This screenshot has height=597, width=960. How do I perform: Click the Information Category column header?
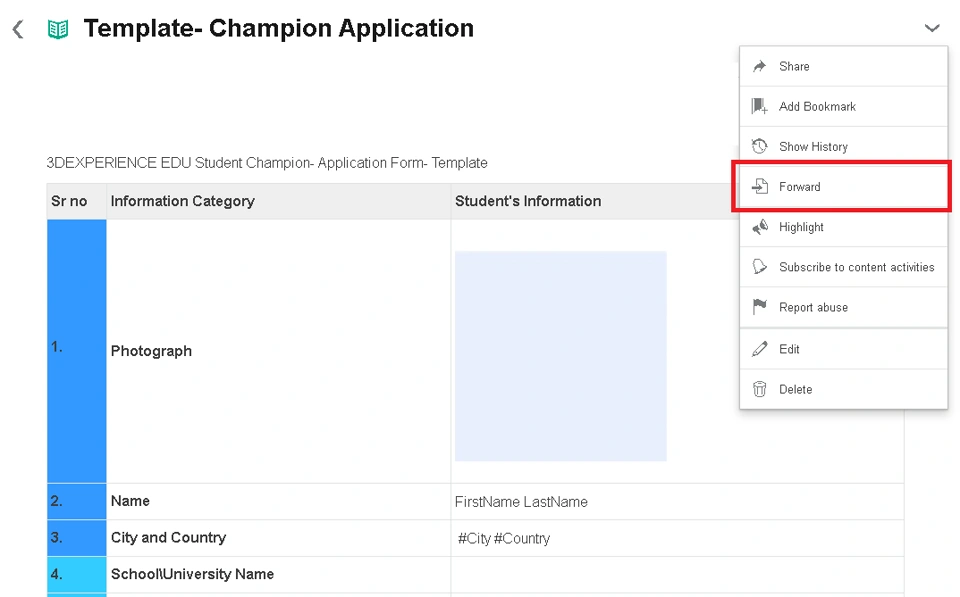point(183,201)
